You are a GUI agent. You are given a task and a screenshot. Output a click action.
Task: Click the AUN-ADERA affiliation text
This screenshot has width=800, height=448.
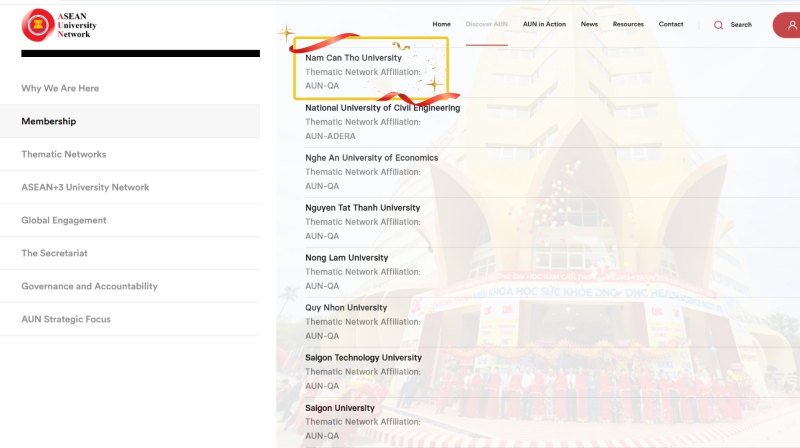click(330, 136)
